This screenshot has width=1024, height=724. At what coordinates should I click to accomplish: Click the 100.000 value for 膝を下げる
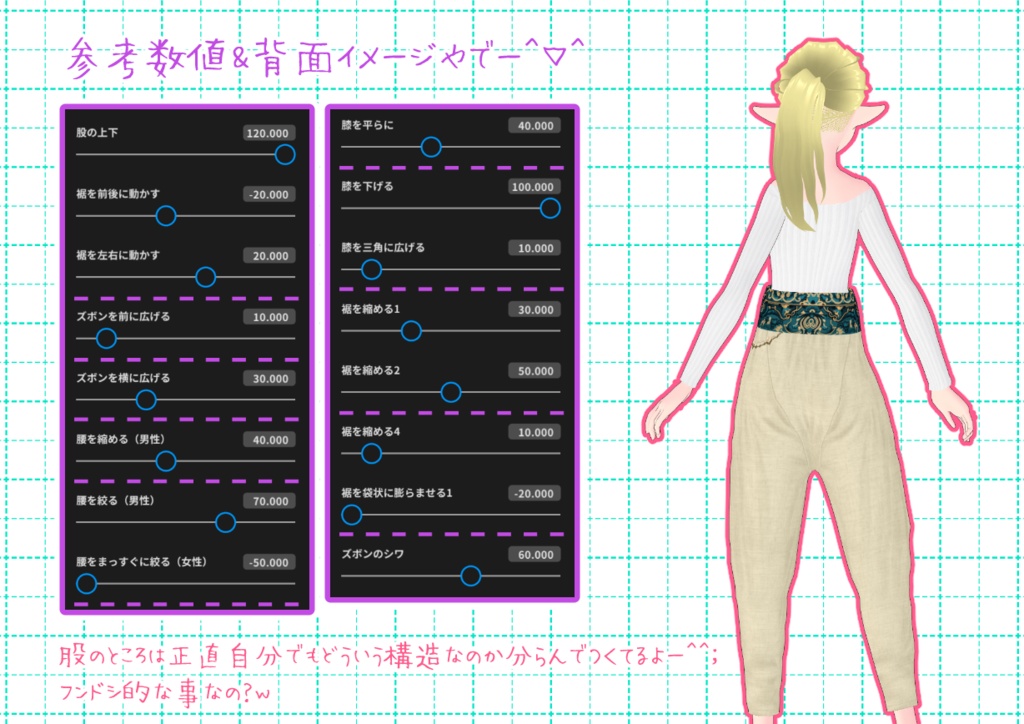point(534,187)
